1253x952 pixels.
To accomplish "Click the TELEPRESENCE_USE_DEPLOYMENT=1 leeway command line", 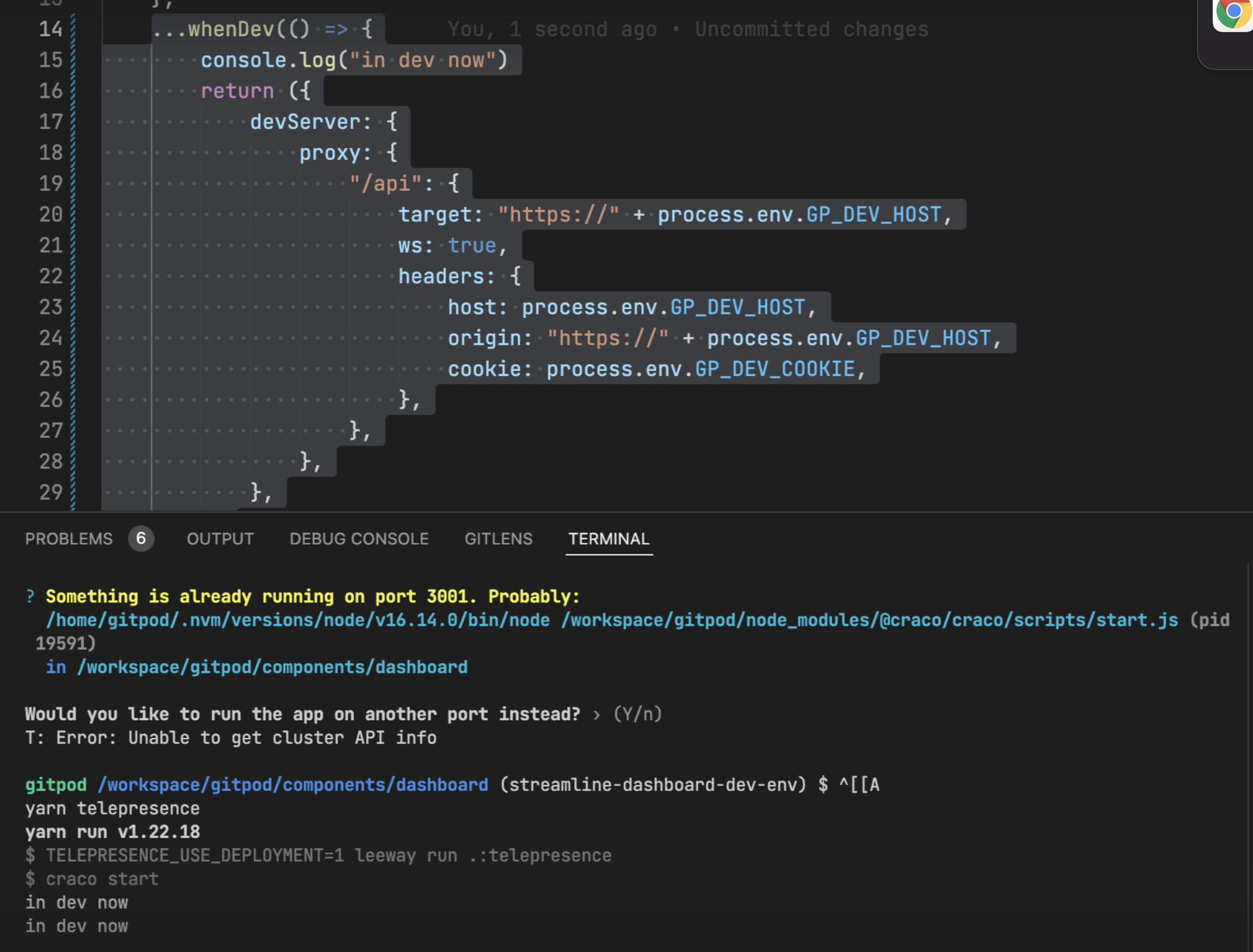I will 318,856.
